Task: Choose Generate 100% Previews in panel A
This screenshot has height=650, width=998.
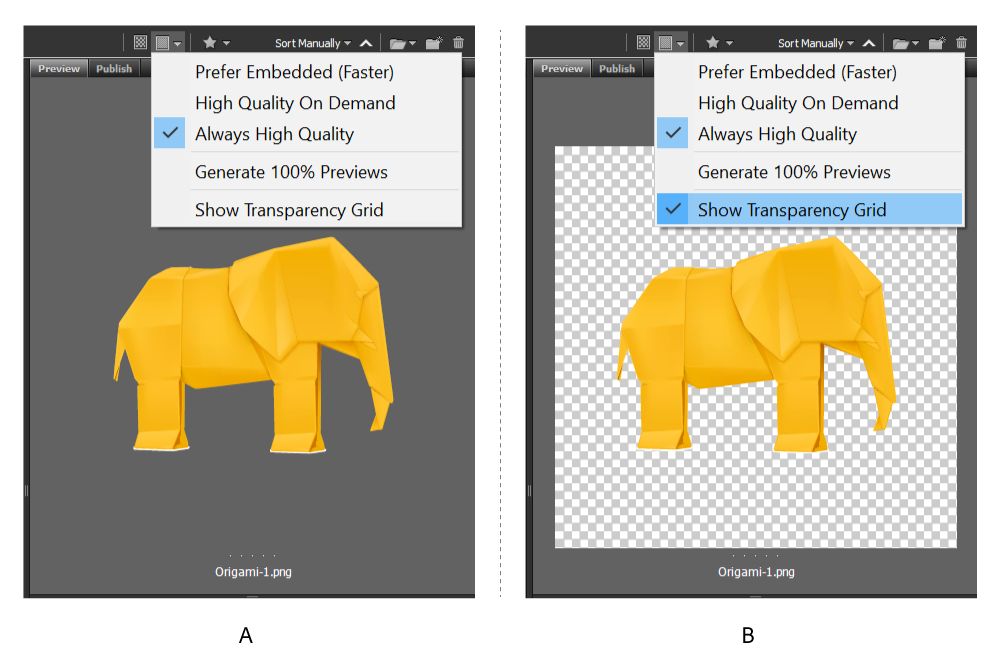Action: [307, 172]
